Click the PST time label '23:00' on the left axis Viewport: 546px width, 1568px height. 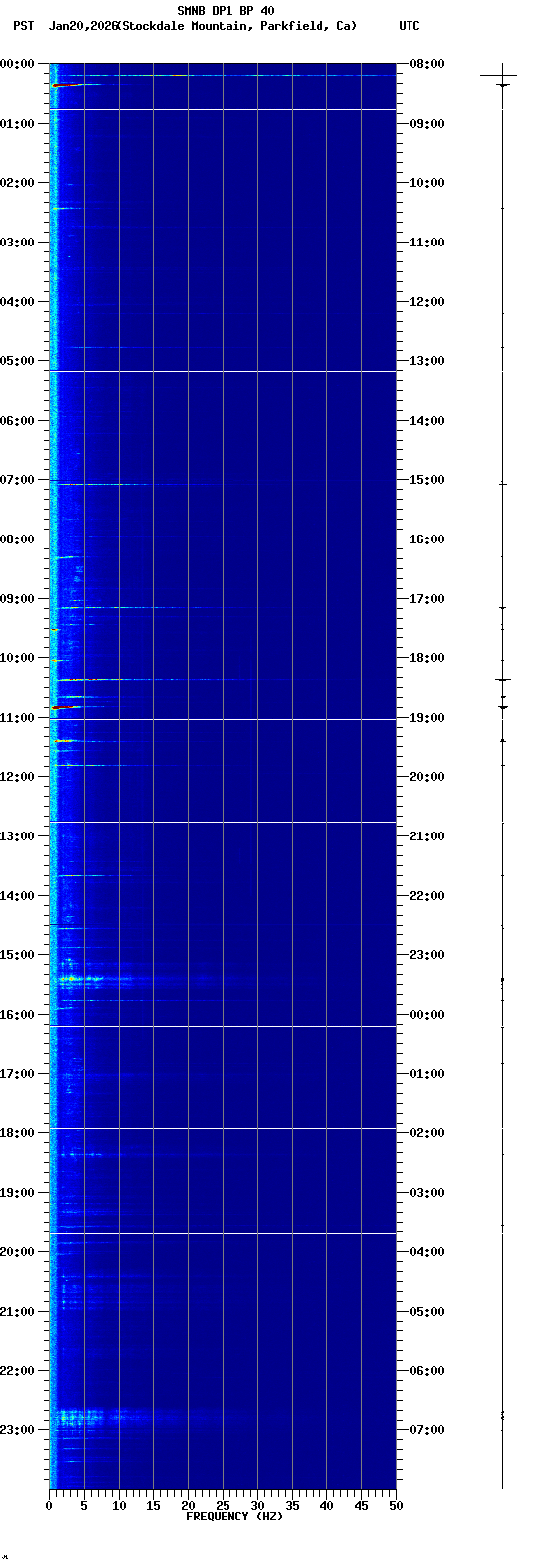(x=19, y=1430)
